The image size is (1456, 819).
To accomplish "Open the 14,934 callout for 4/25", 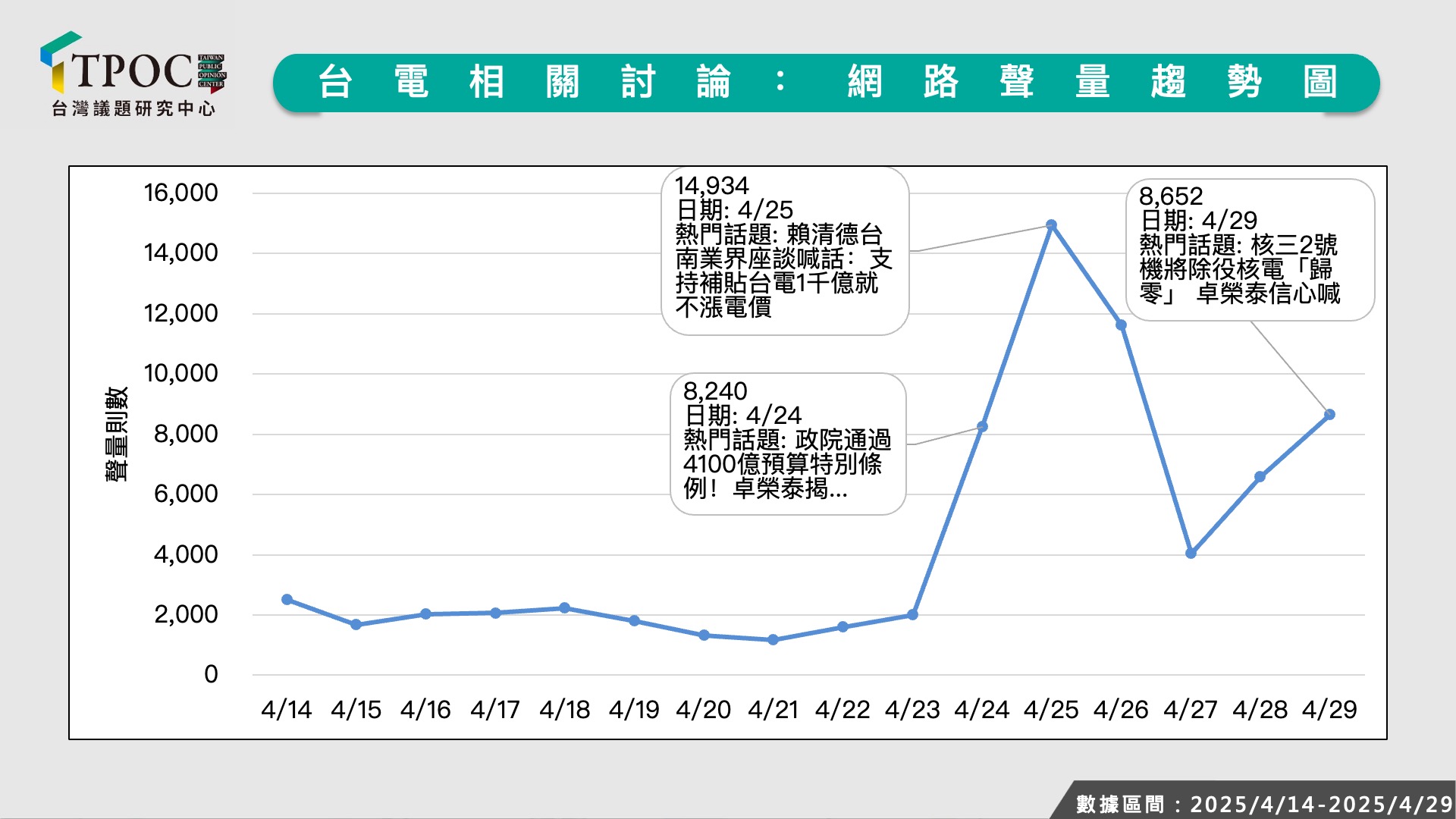I will [785, 250].
